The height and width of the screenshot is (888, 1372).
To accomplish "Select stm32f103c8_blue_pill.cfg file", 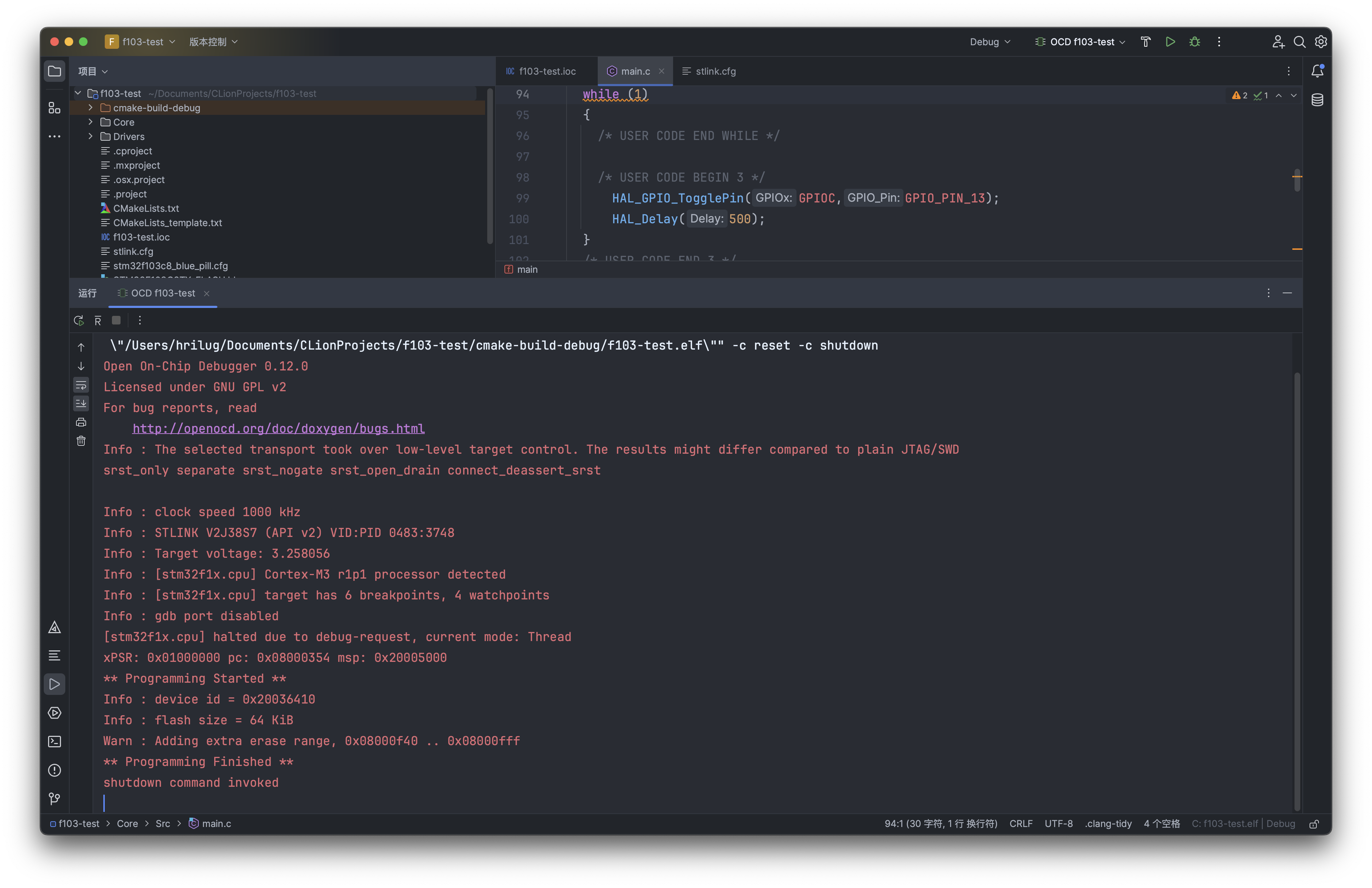I will tap(170, 266).
